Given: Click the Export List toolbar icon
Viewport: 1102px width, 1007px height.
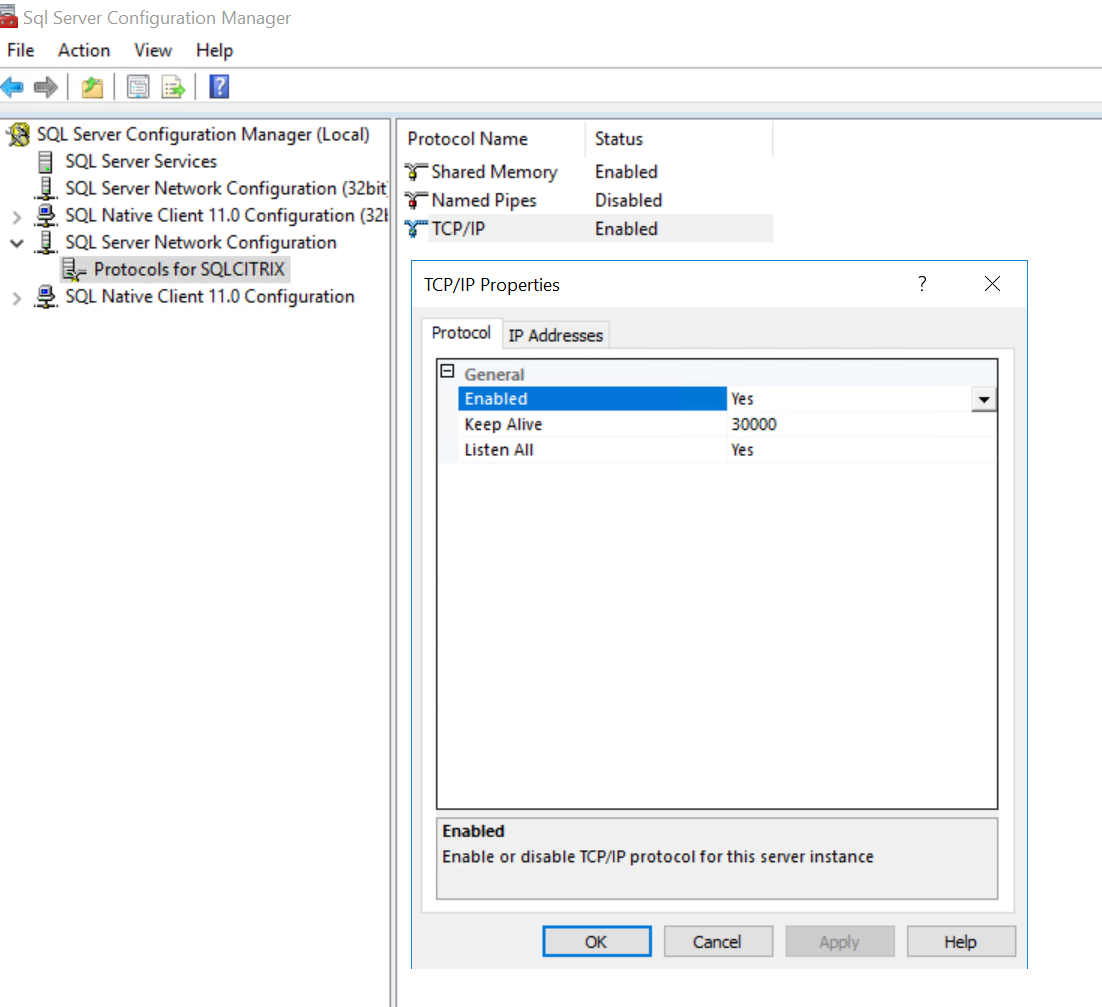Looking at the screenshot, I should (173, 87).
